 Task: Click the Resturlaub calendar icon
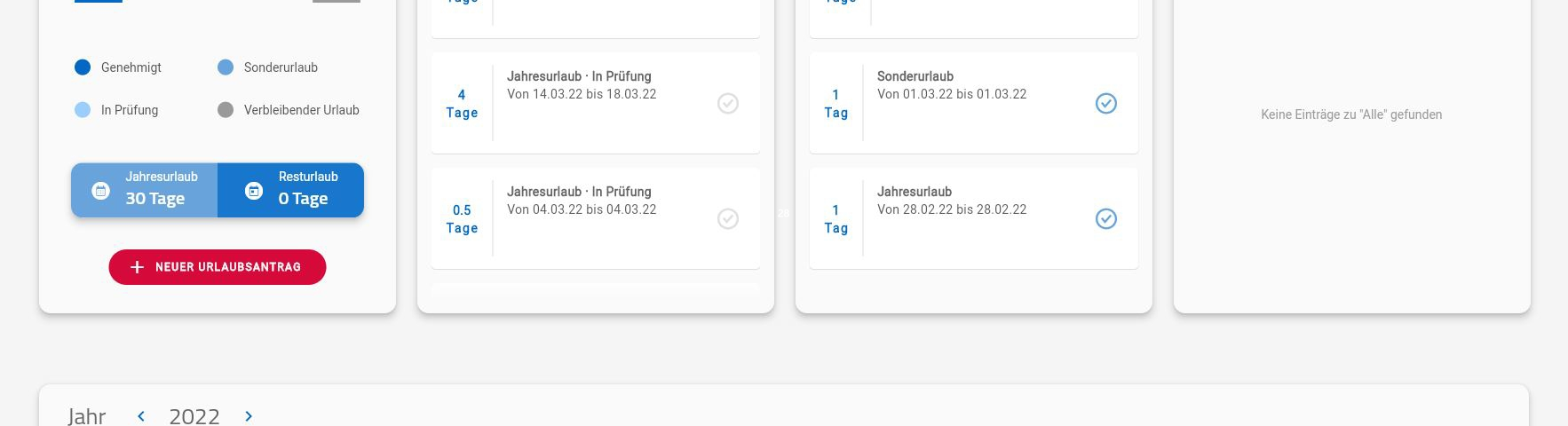tap(254, 191)
